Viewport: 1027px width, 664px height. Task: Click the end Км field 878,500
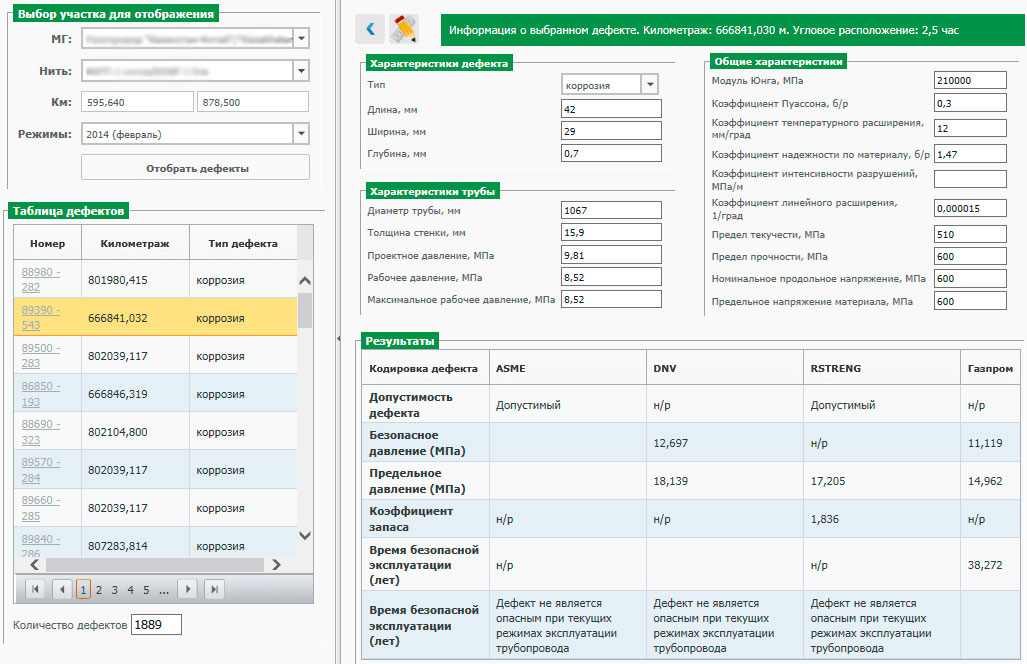253,102
